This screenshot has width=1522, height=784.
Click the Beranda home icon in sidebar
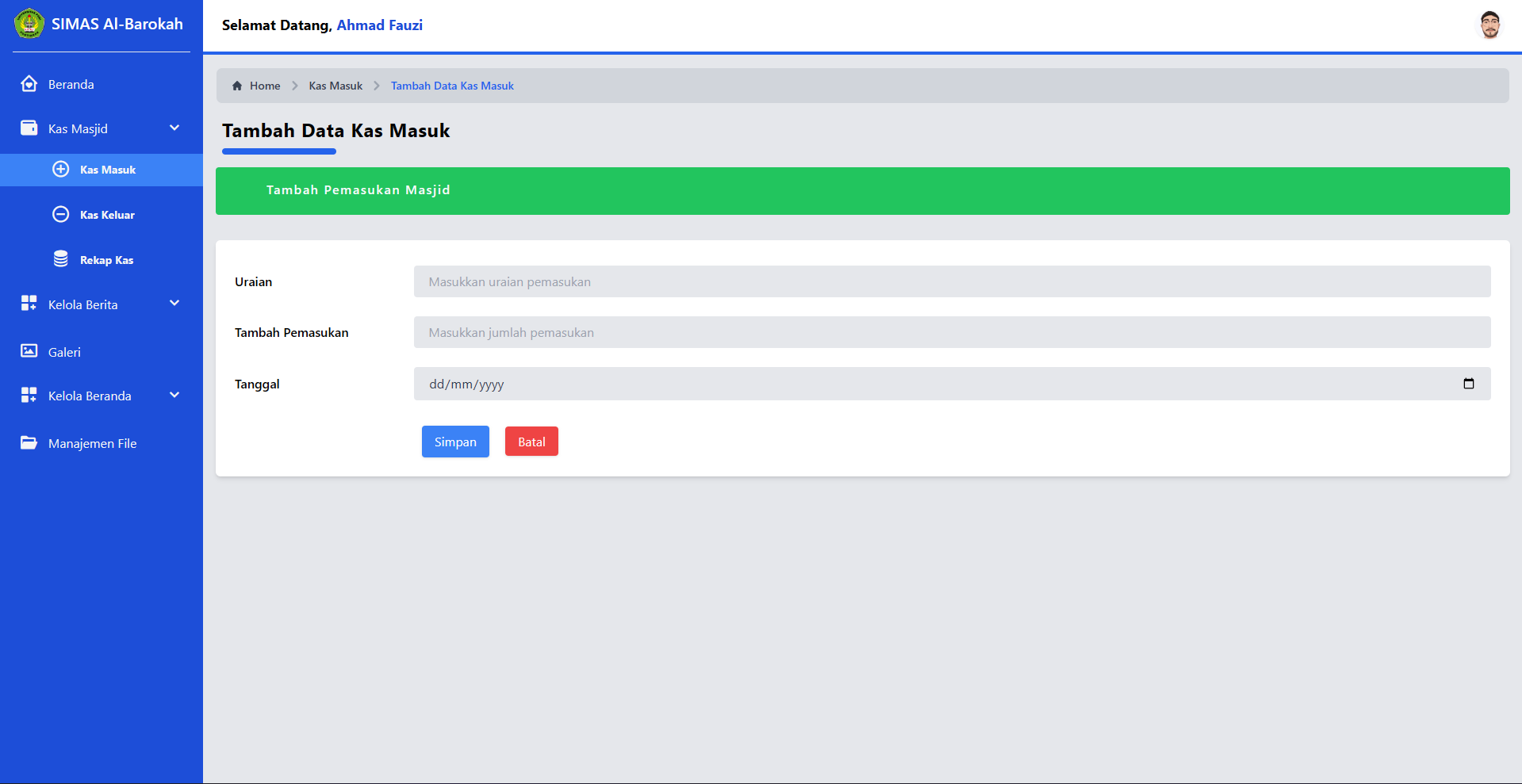pyautogui.click(x=29, y=84)
